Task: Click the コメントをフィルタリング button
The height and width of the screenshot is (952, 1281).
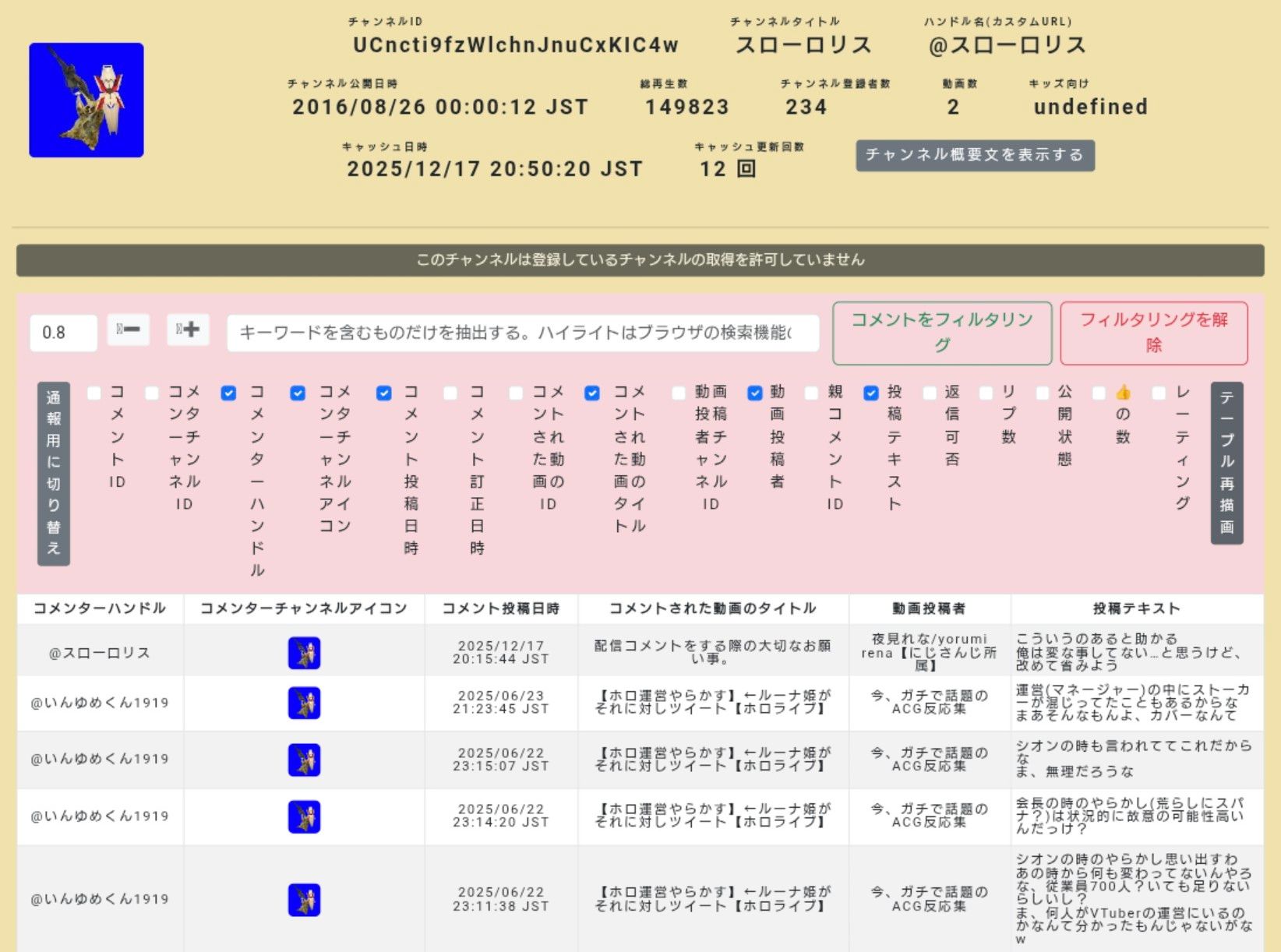Action: [941, 333]
